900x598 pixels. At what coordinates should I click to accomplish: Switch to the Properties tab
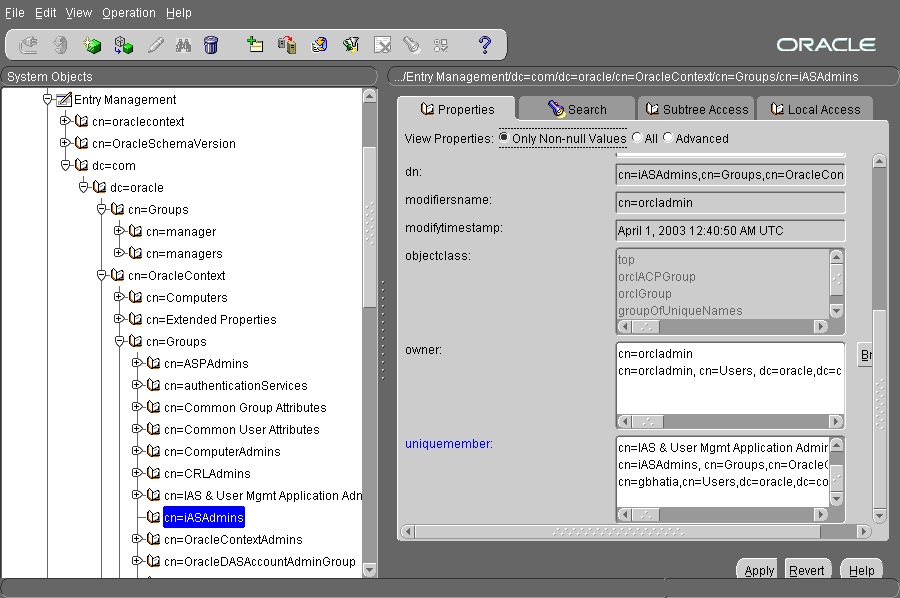click(x=457, y=108)
